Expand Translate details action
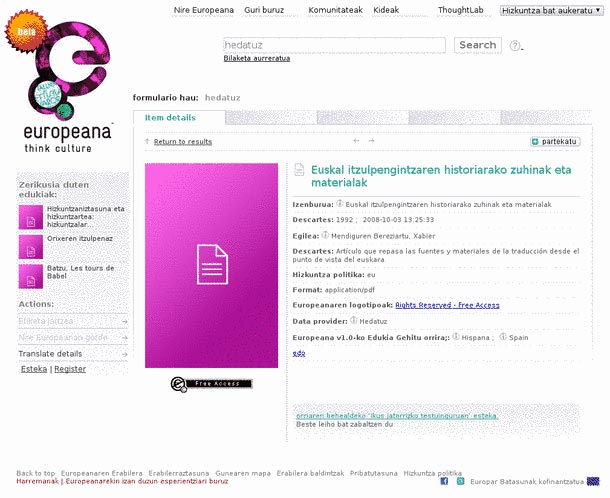 [73, 354]
